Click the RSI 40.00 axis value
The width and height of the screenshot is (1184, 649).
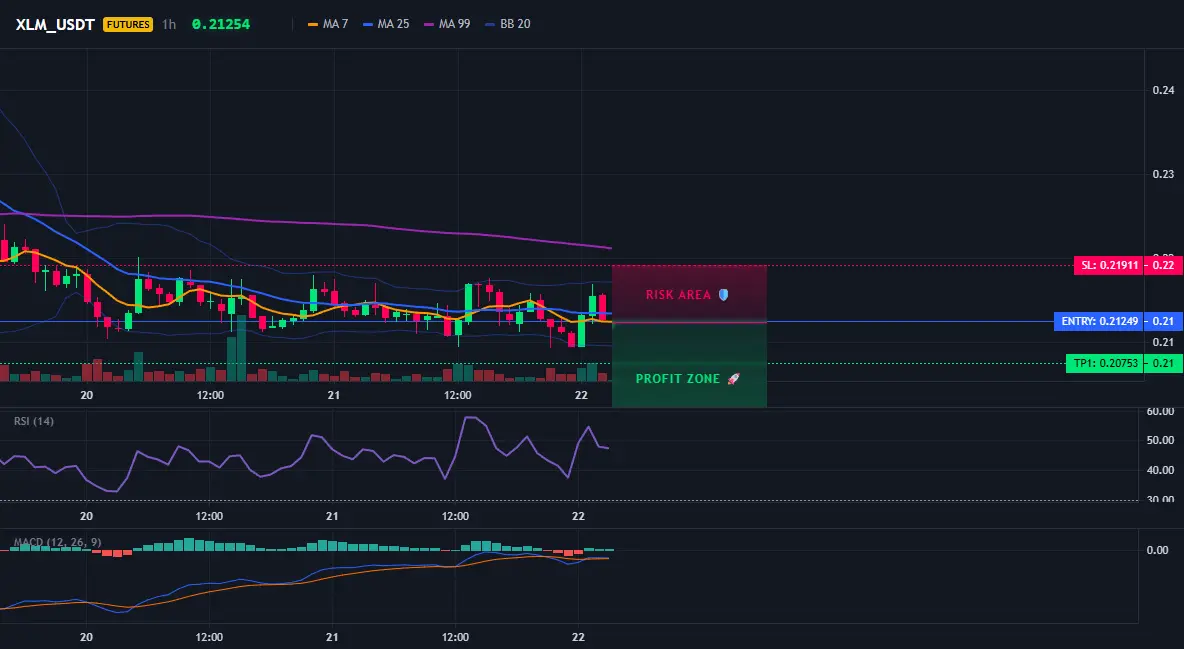pos(1161,470)
